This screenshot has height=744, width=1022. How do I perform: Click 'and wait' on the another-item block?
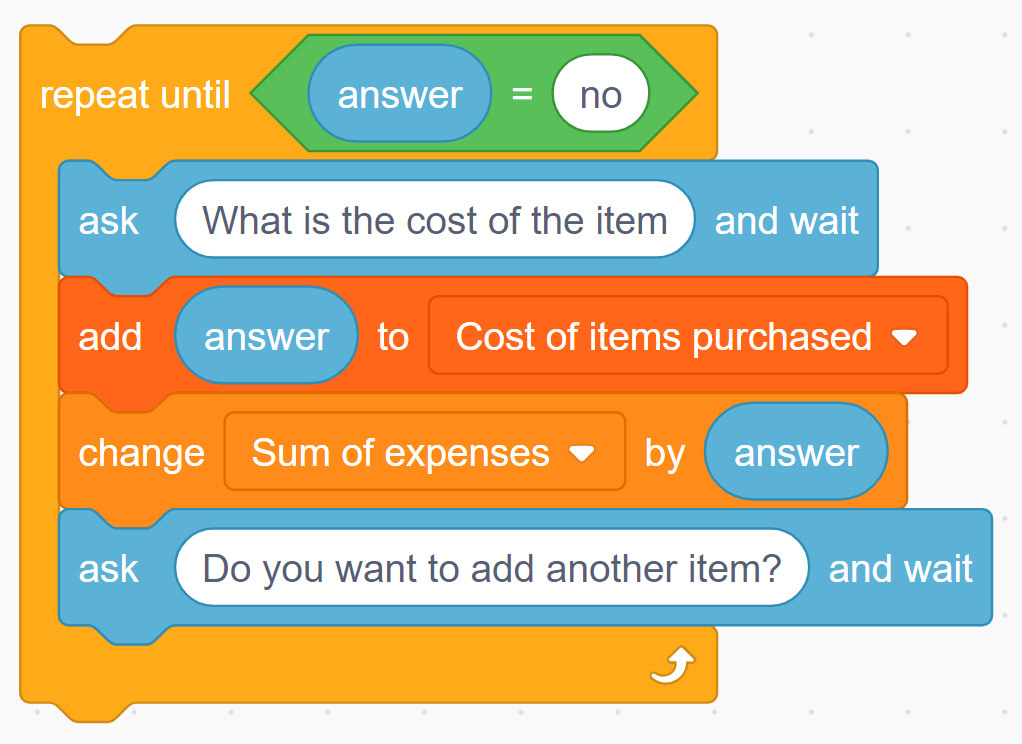coord(900,569)
